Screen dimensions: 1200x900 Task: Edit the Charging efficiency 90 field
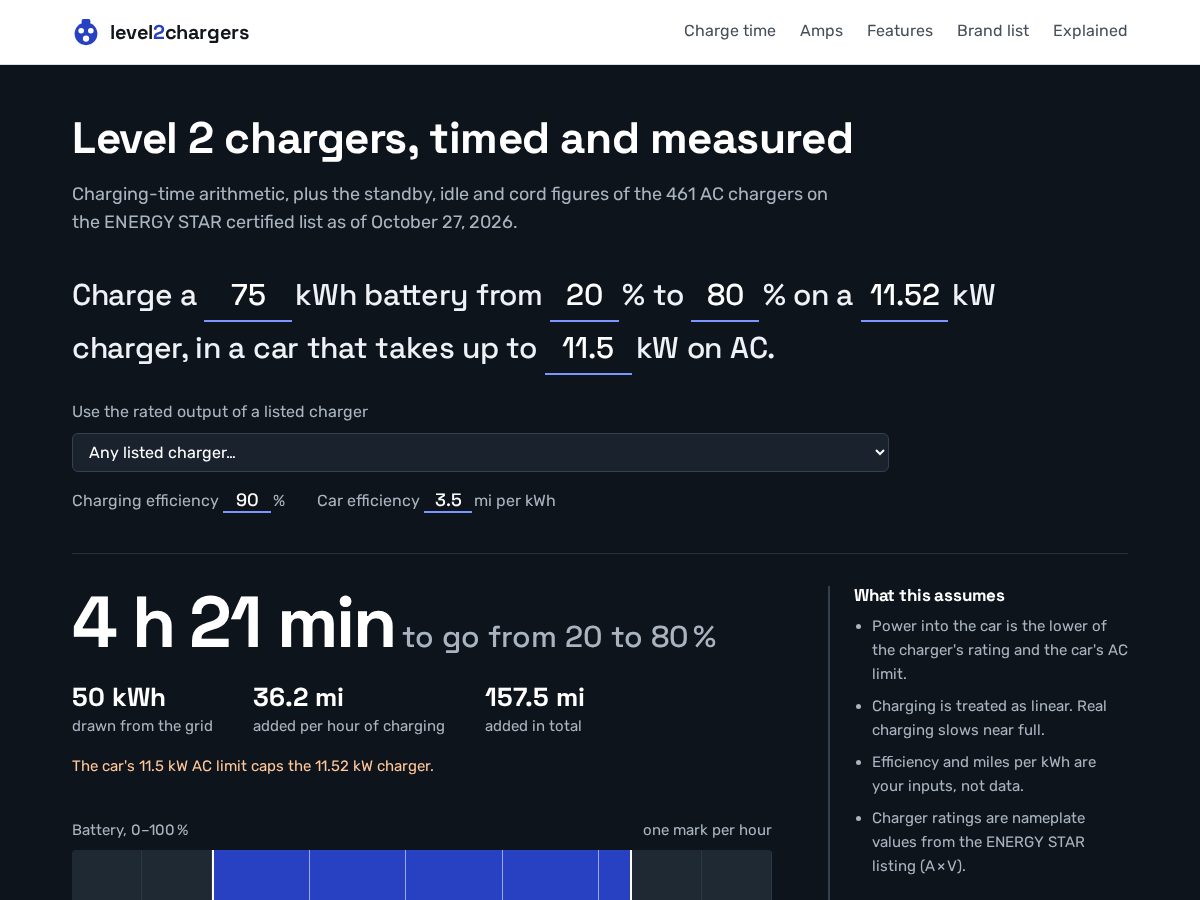click(x=247, y=500)
